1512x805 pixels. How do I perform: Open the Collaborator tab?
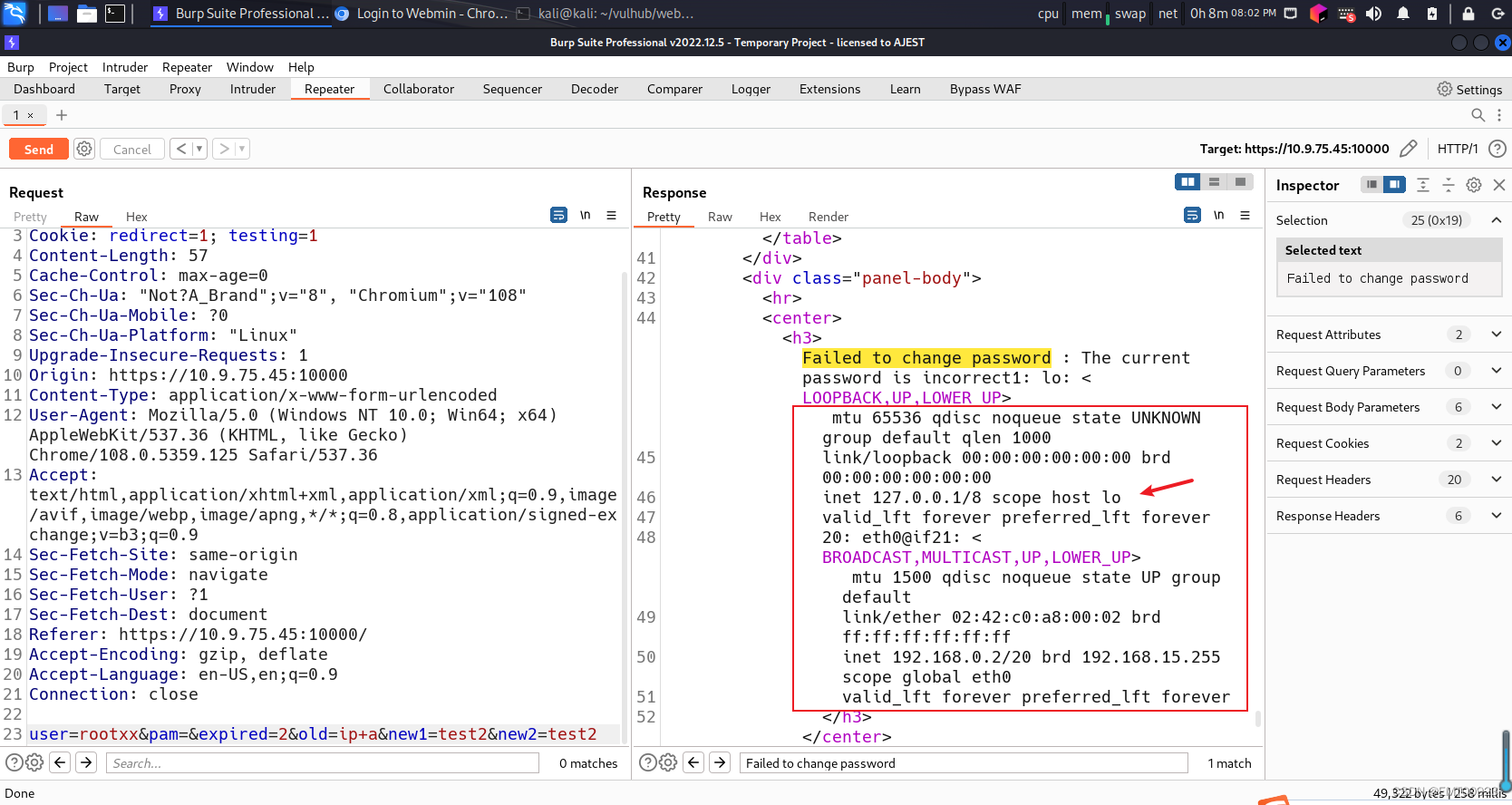tap(419, 89)
